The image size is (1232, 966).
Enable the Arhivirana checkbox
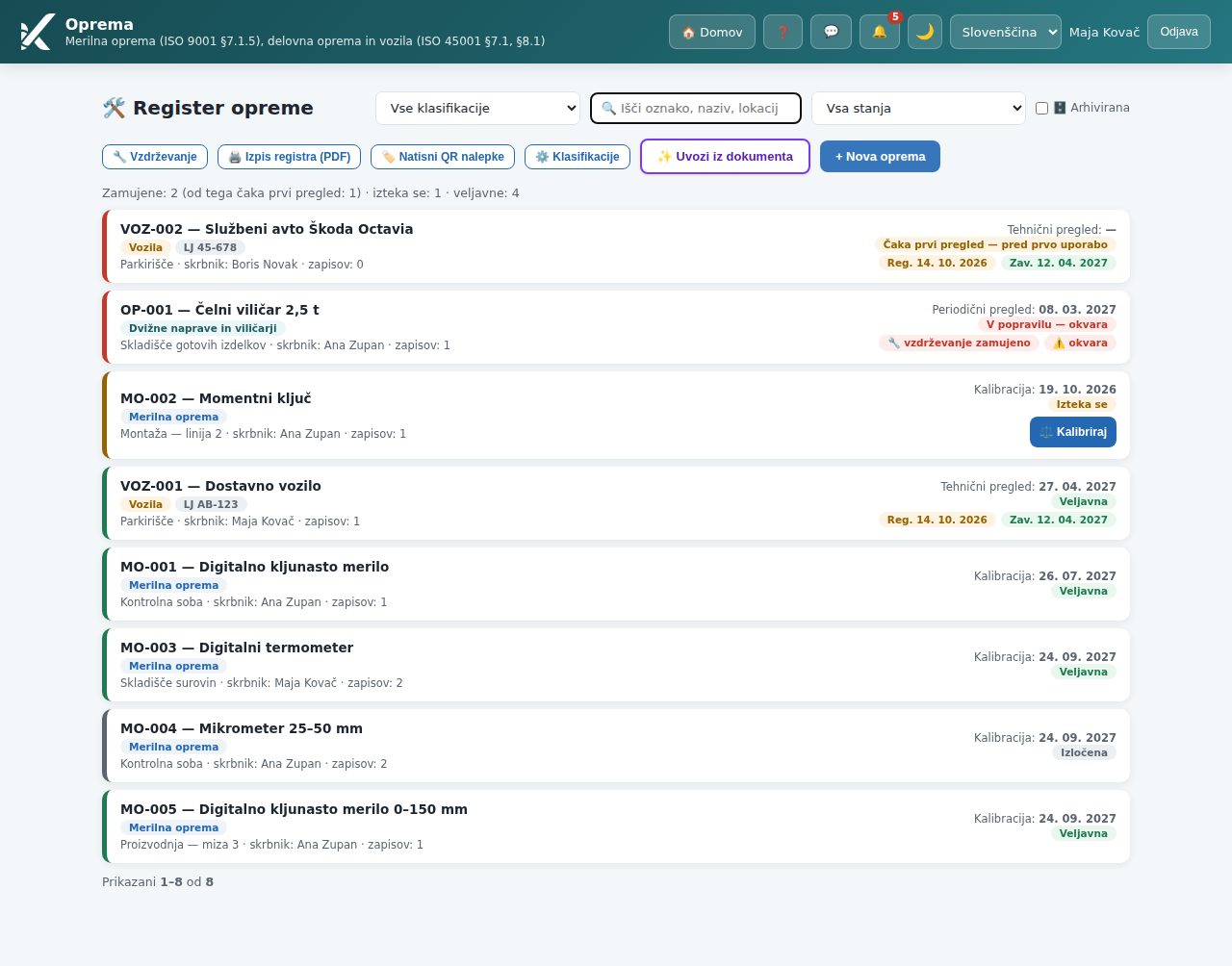click(1041, 108)
